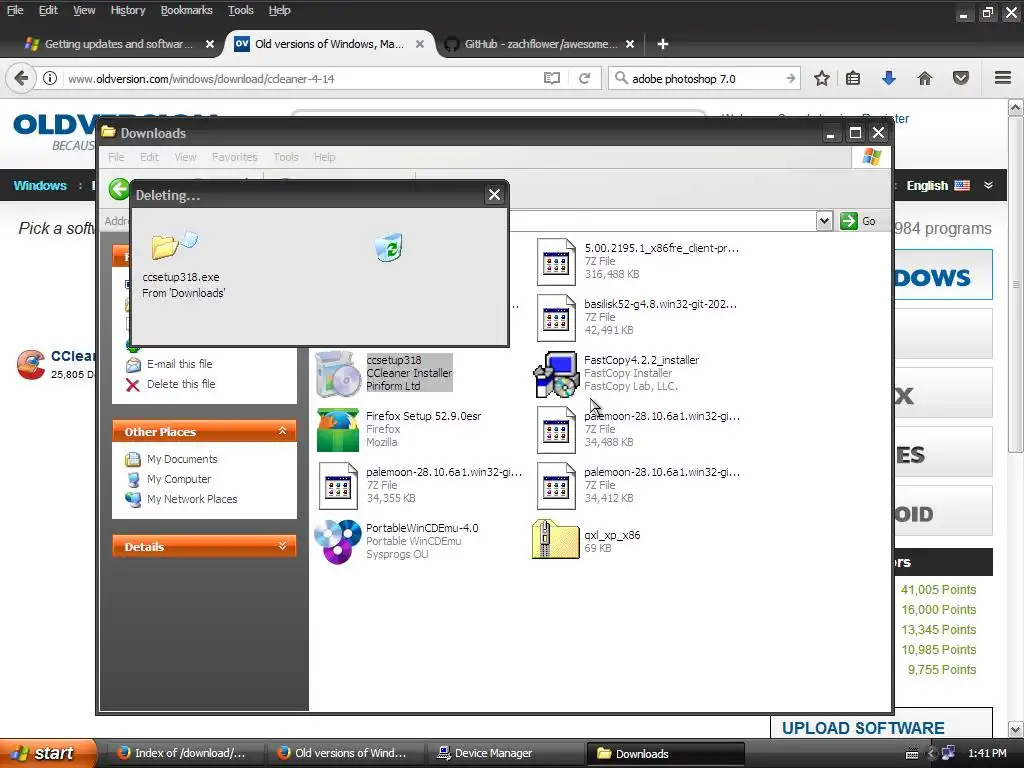Open the Firefox Tools menu

coord(240,10)
